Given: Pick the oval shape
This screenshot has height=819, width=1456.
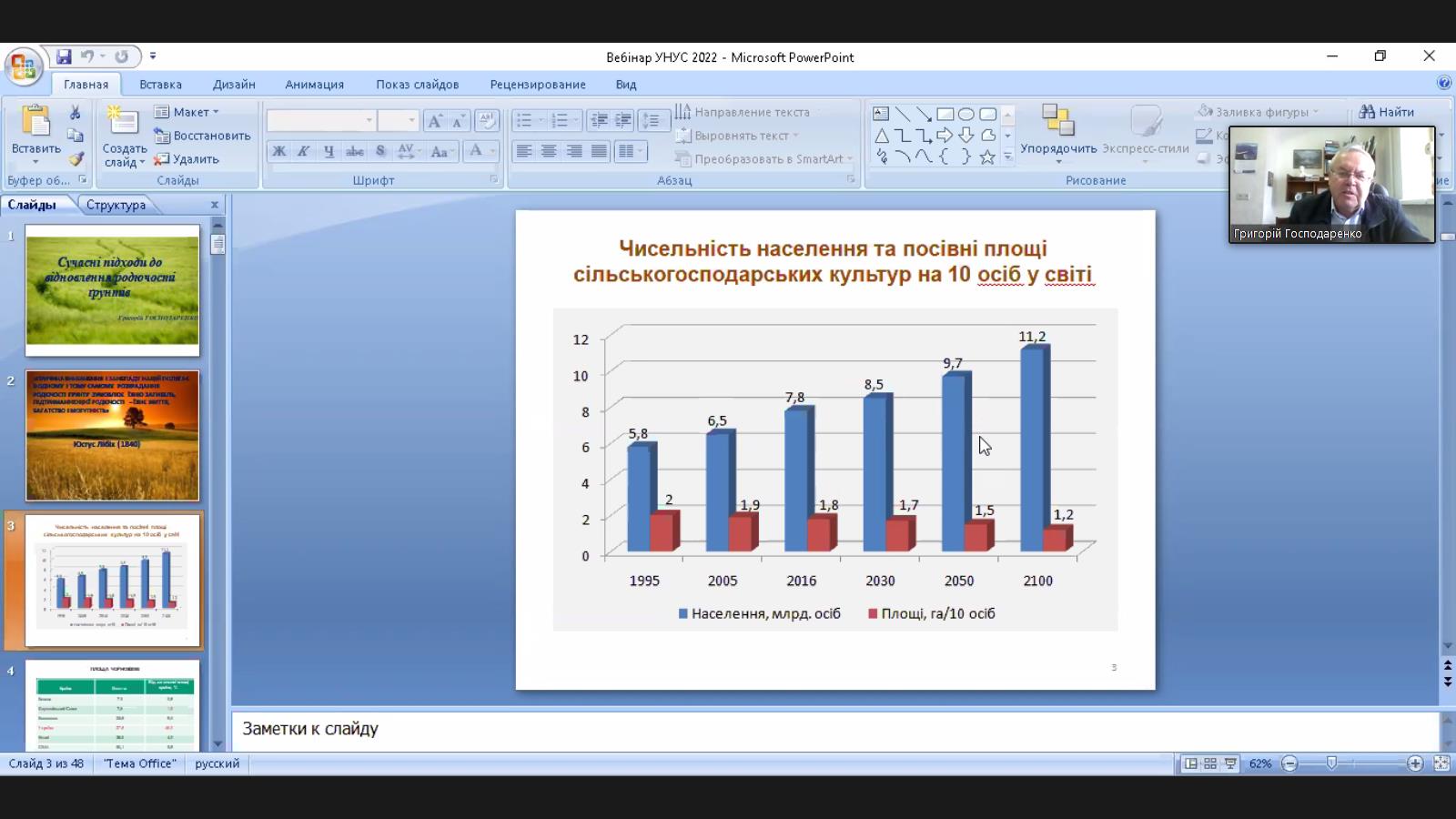Looking at the screenshot, I should pos(966,114).
